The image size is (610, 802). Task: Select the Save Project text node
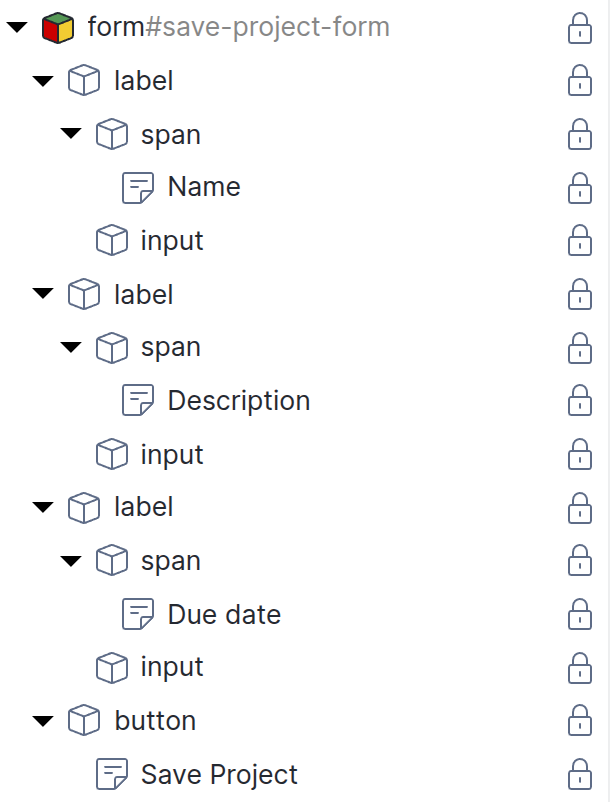(x=219, y=774)
